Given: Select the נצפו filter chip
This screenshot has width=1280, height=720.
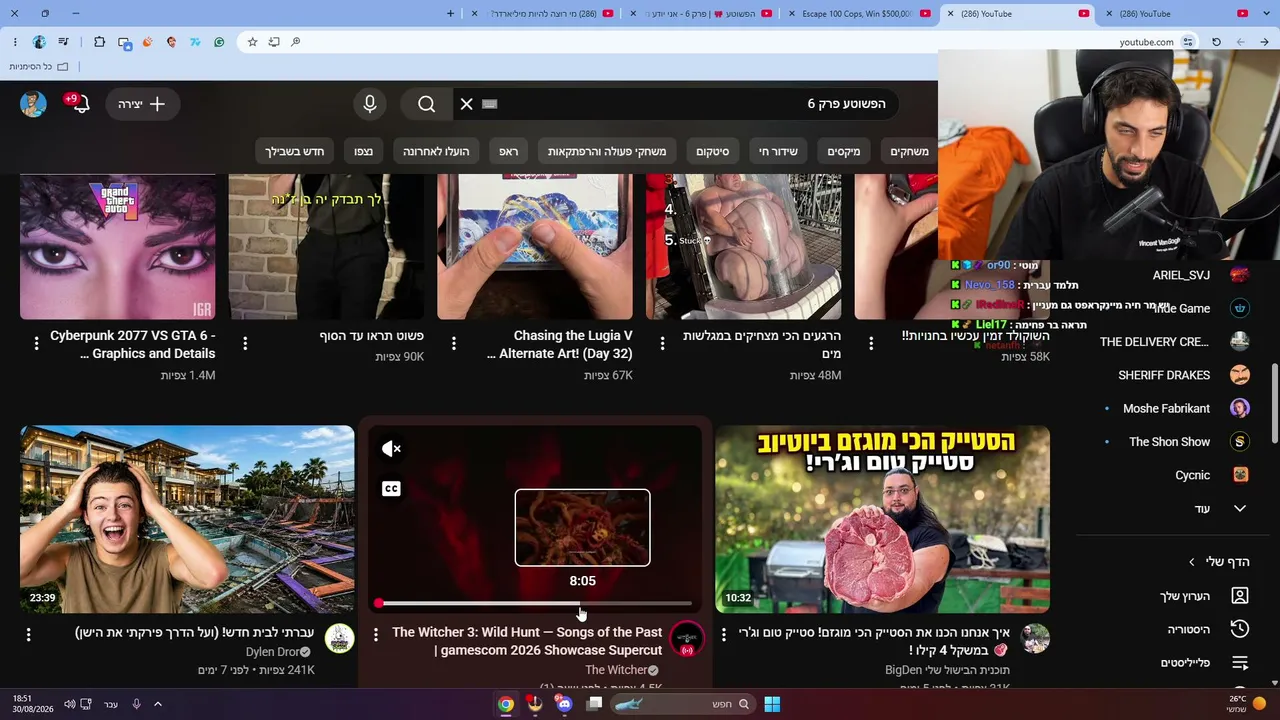Looking at the screenshot, I should [x=363, y=151].
